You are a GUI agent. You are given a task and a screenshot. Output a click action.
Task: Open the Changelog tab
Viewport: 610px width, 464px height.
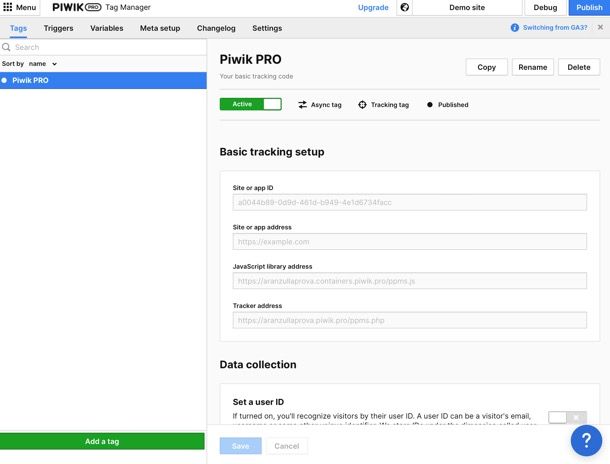216,28
